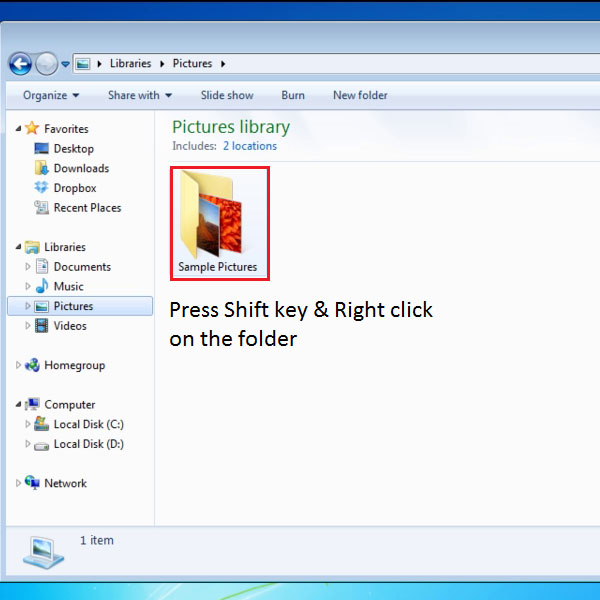Viewport: 600px width, 600px height.
Task: Click the library icon in the address bar
Action: click(83, 64)
